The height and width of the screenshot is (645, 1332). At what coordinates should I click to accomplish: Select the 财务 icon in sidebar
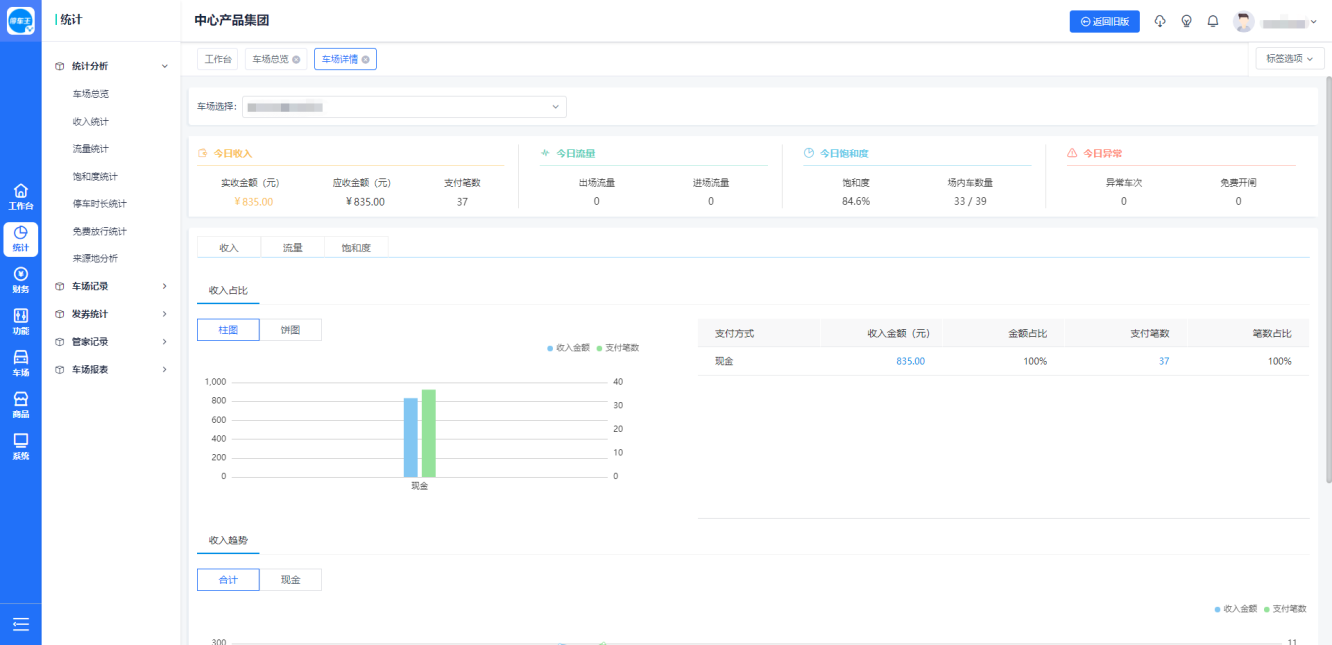click(x=20, y=280)
